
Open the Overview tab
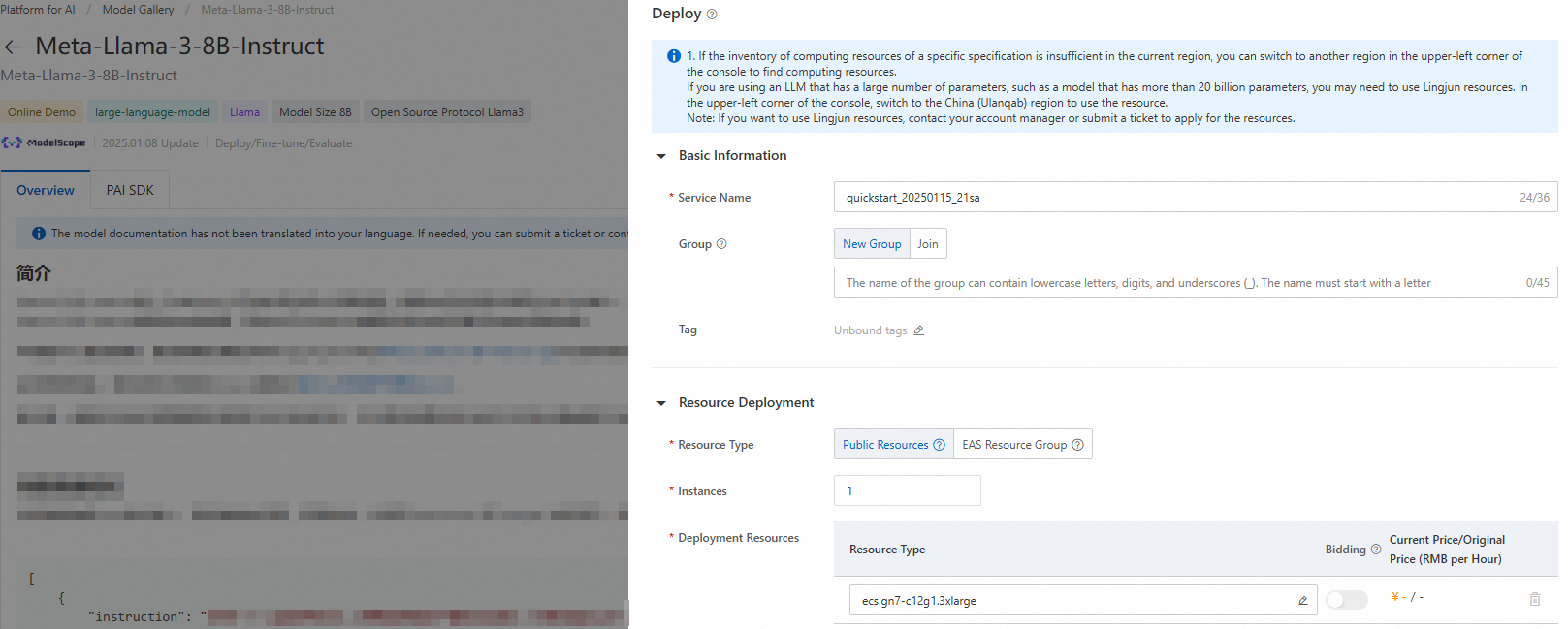[x=46, y=190]
